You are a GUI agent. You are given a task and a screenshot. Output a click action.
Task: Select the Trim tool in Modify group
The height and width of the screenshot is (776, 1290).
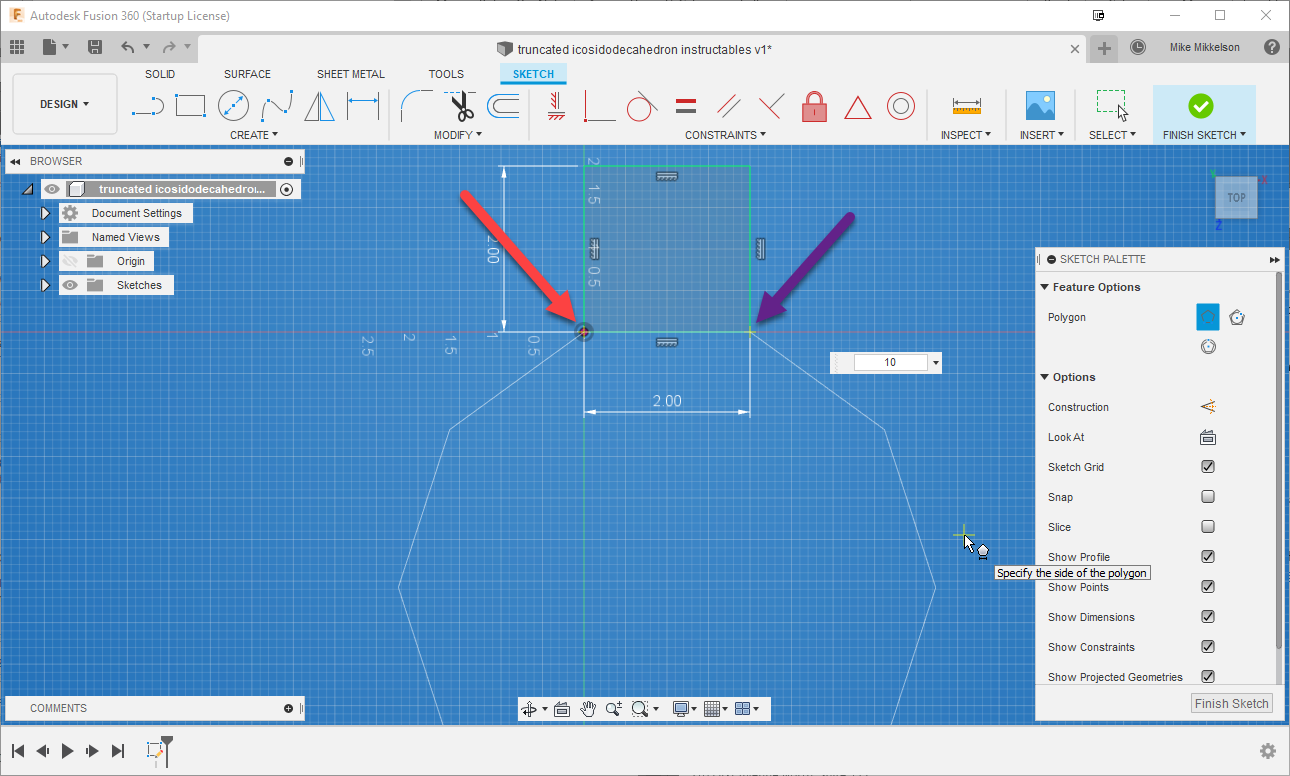coord(462,105)
